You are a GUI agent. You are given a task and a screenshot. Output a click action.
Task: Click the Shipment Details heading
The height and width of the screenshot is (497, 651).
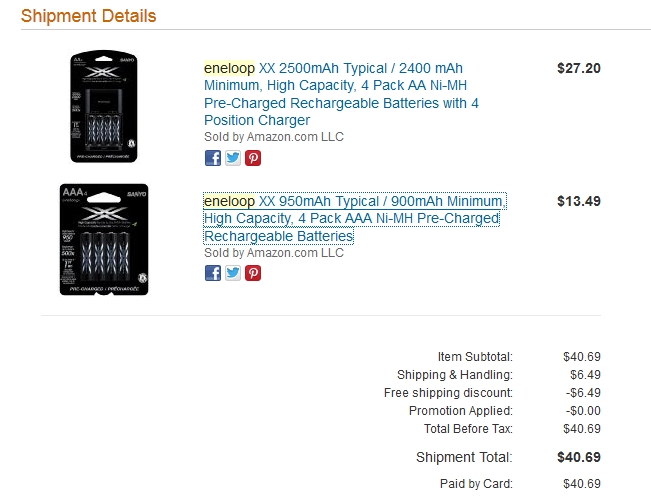point(88,17)
